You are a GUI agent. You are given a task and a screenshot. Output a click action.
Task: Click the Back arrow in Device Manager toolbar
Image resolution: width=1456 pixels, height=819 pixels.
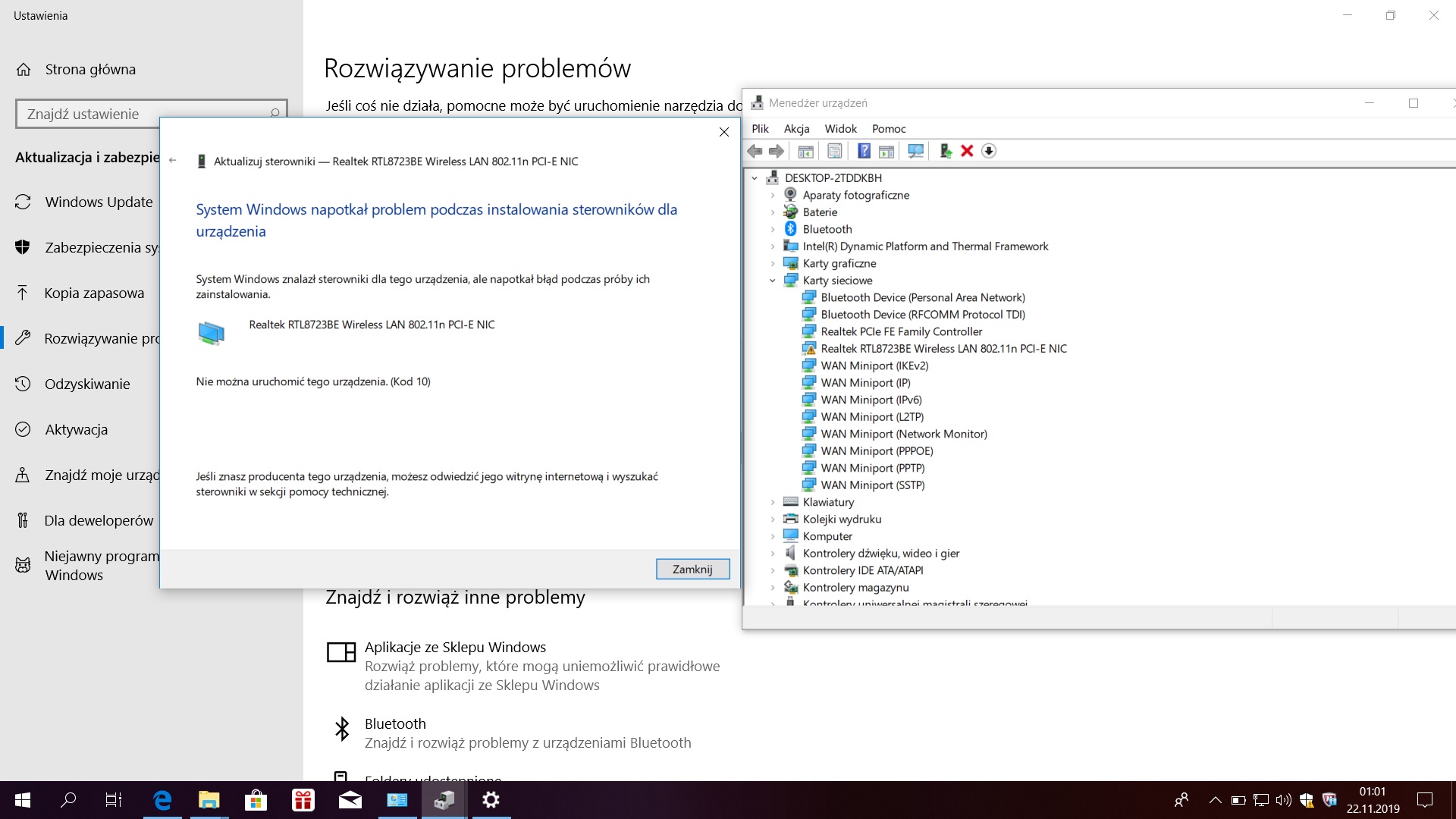(x=755, y=151)
